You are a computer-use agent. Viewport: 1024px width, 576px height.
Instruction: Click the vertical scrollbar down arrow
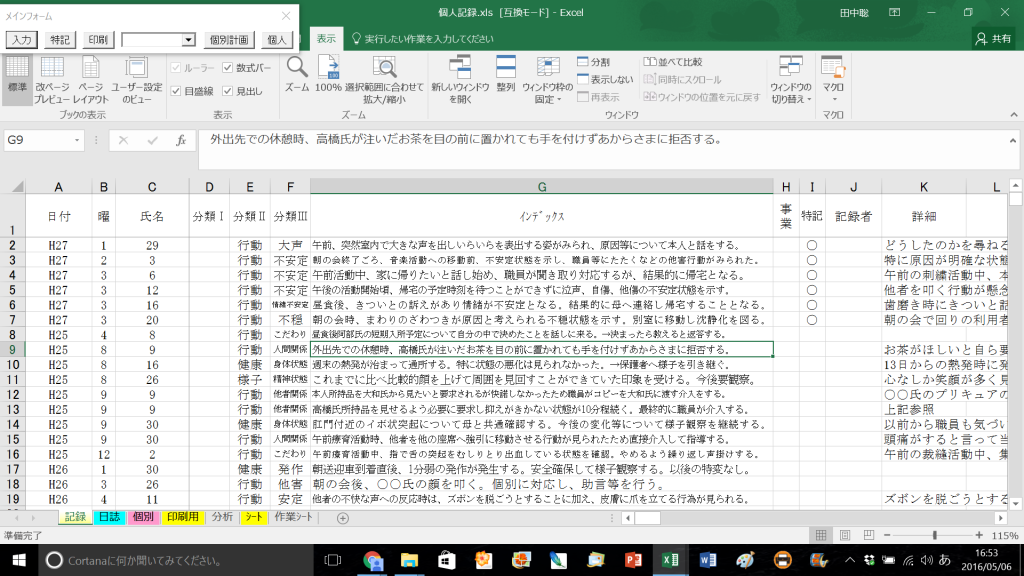[1016, 504]
